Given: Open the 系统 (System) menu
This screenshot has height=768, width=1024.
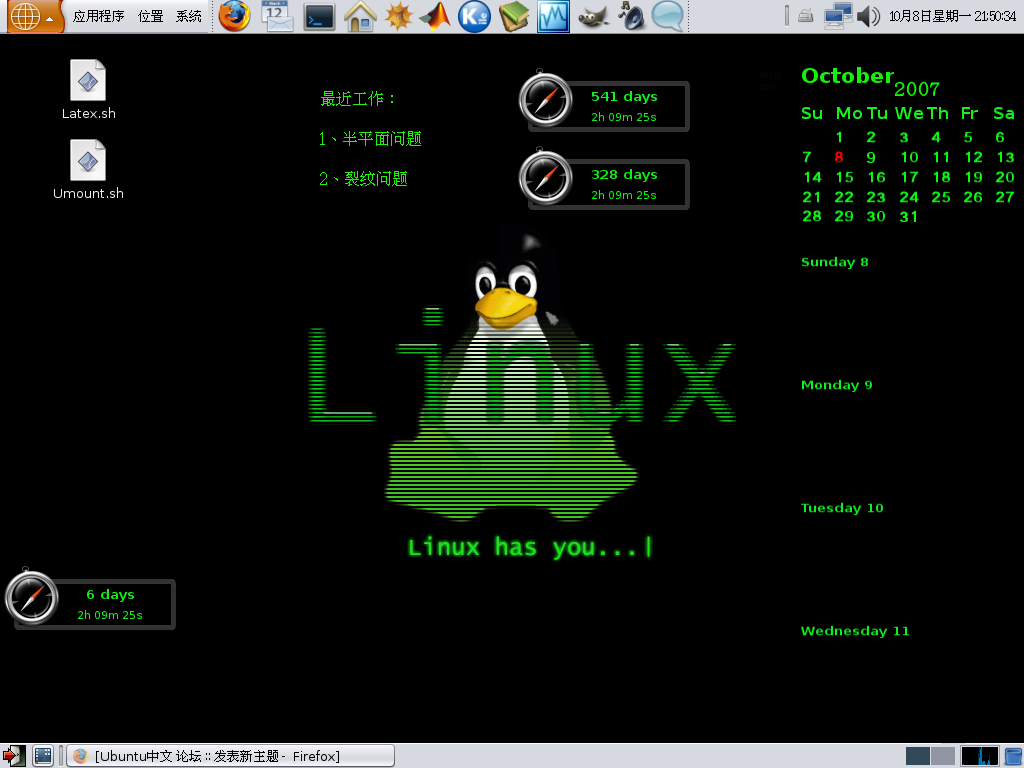Looking at the screenshot, I should 189,16.
